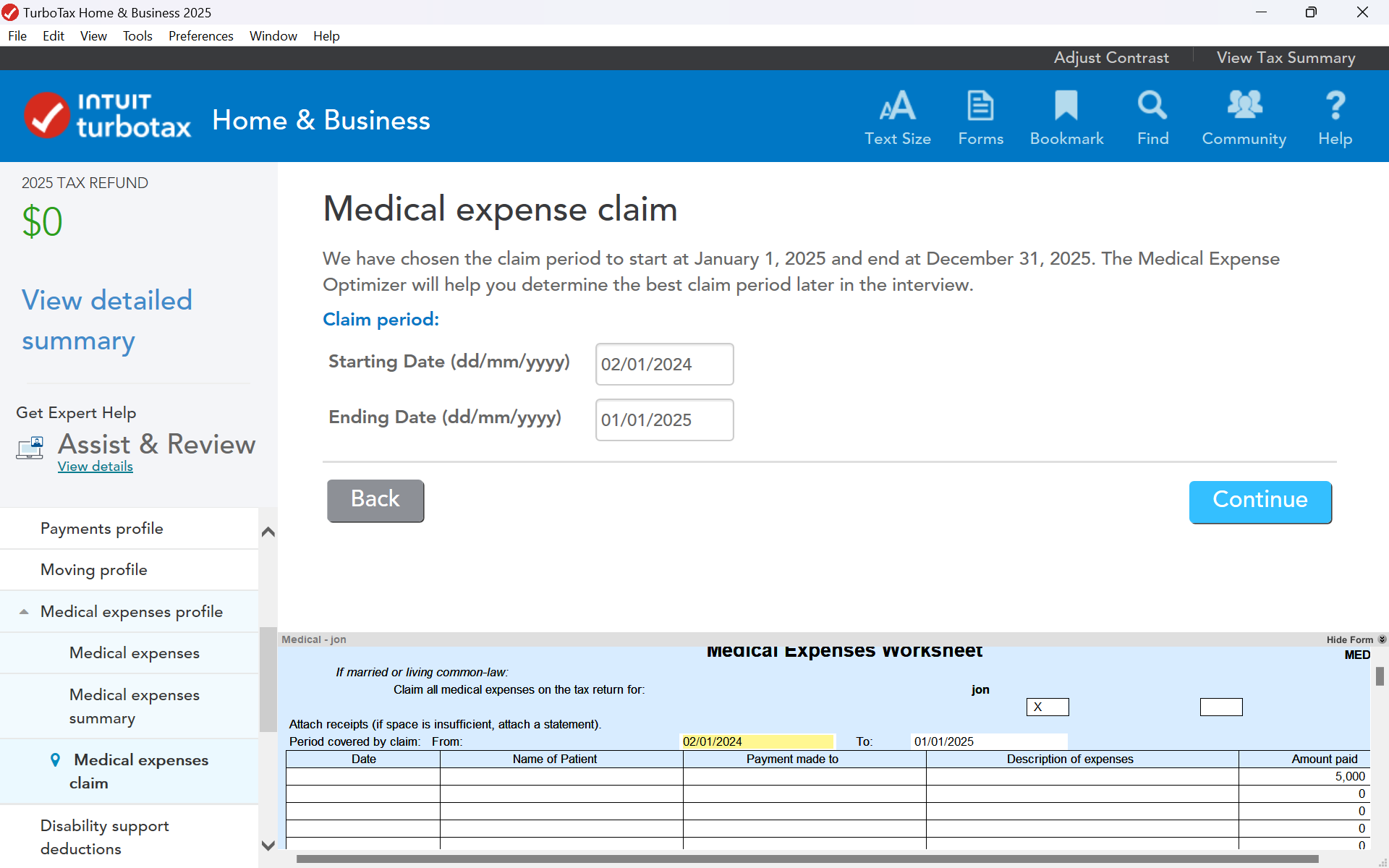Toggle the checked X box under jon

[x=1047, y=707]
